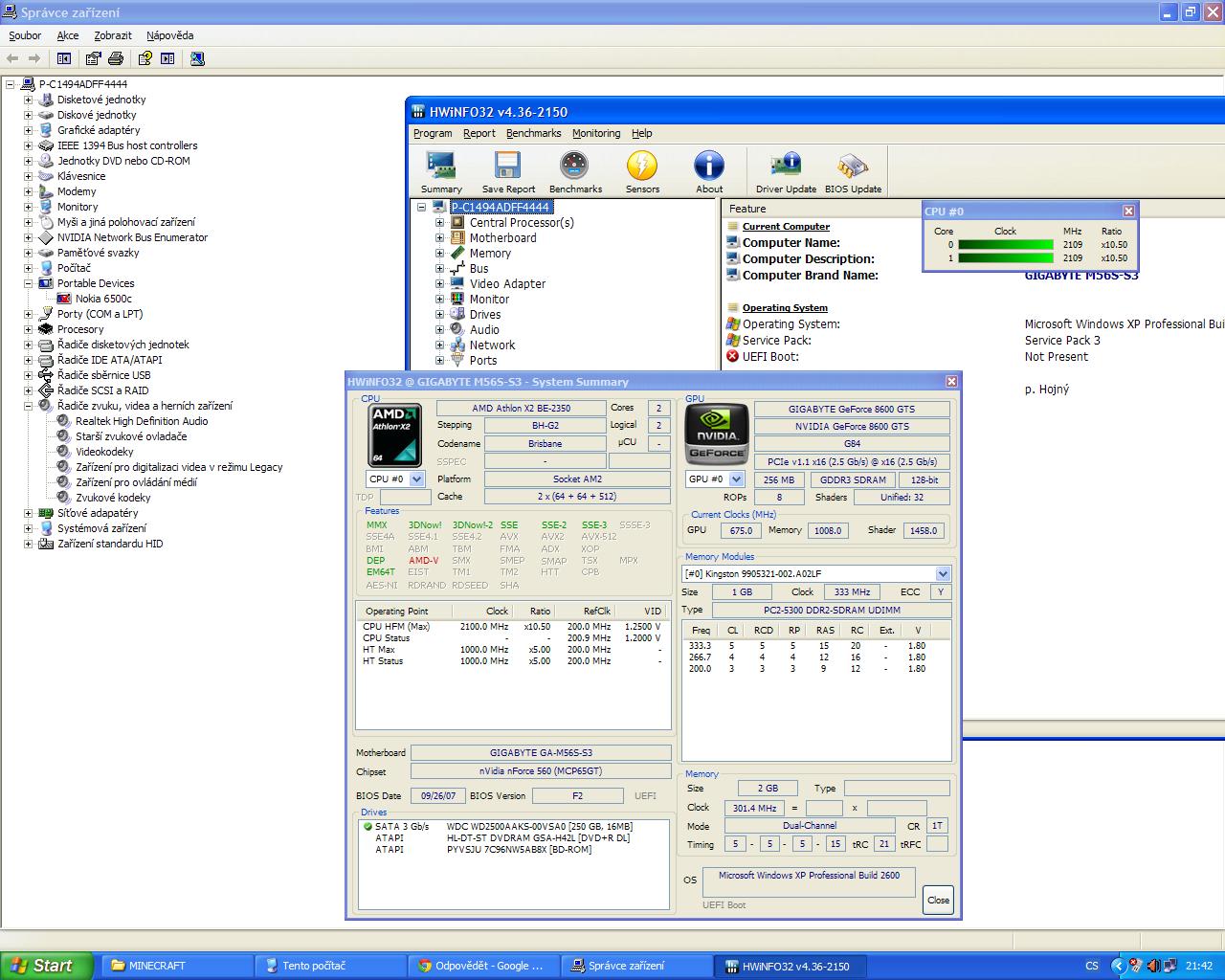This screenshot has width=1225, height=980.
Task: Select Realtek High Definition Audio device
Action: (x=142, y=421)
